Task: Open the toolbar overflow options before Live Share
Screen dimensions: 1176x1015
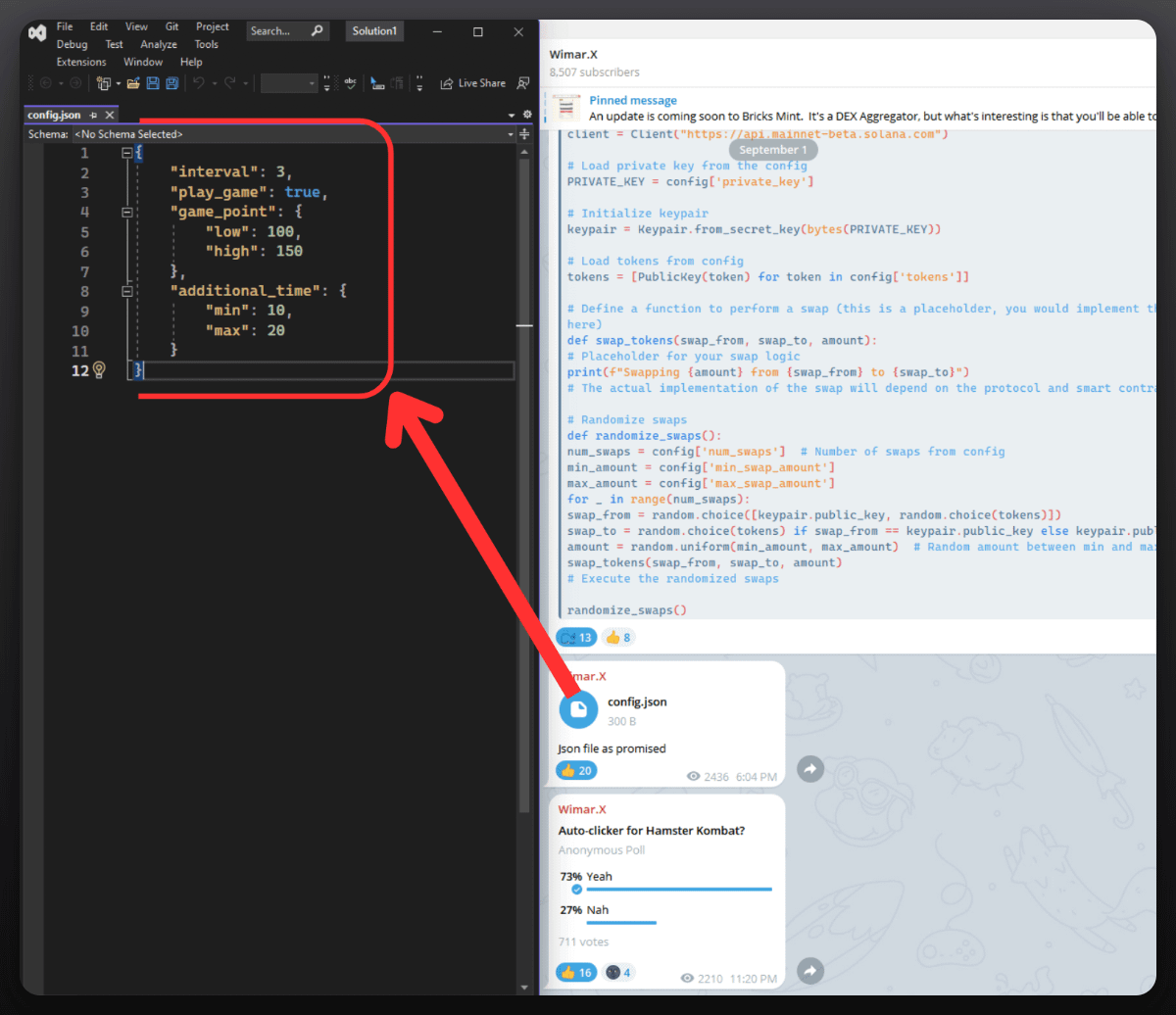Action: pyautogui.click(x=419, y=83)
